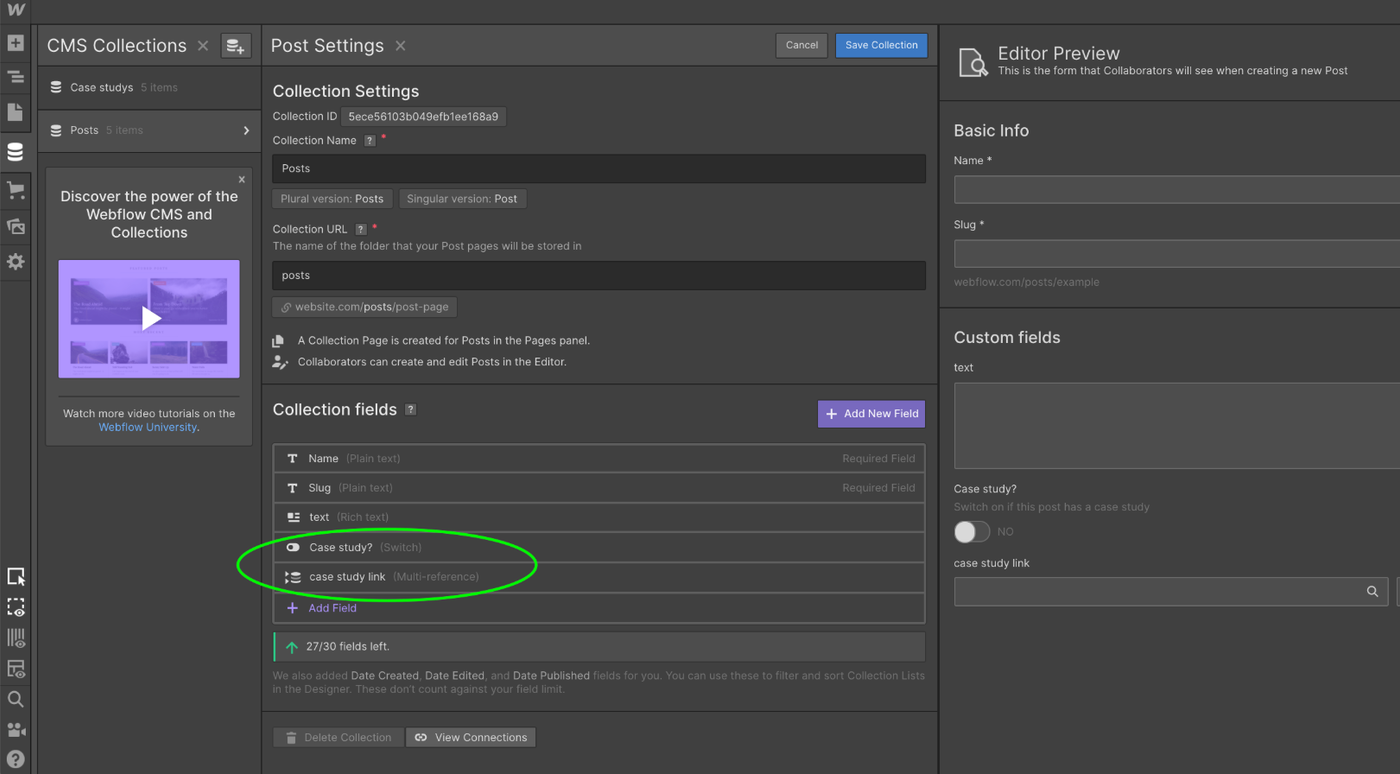
Task: Click the search icon in case study link field
Action: 1372,592
